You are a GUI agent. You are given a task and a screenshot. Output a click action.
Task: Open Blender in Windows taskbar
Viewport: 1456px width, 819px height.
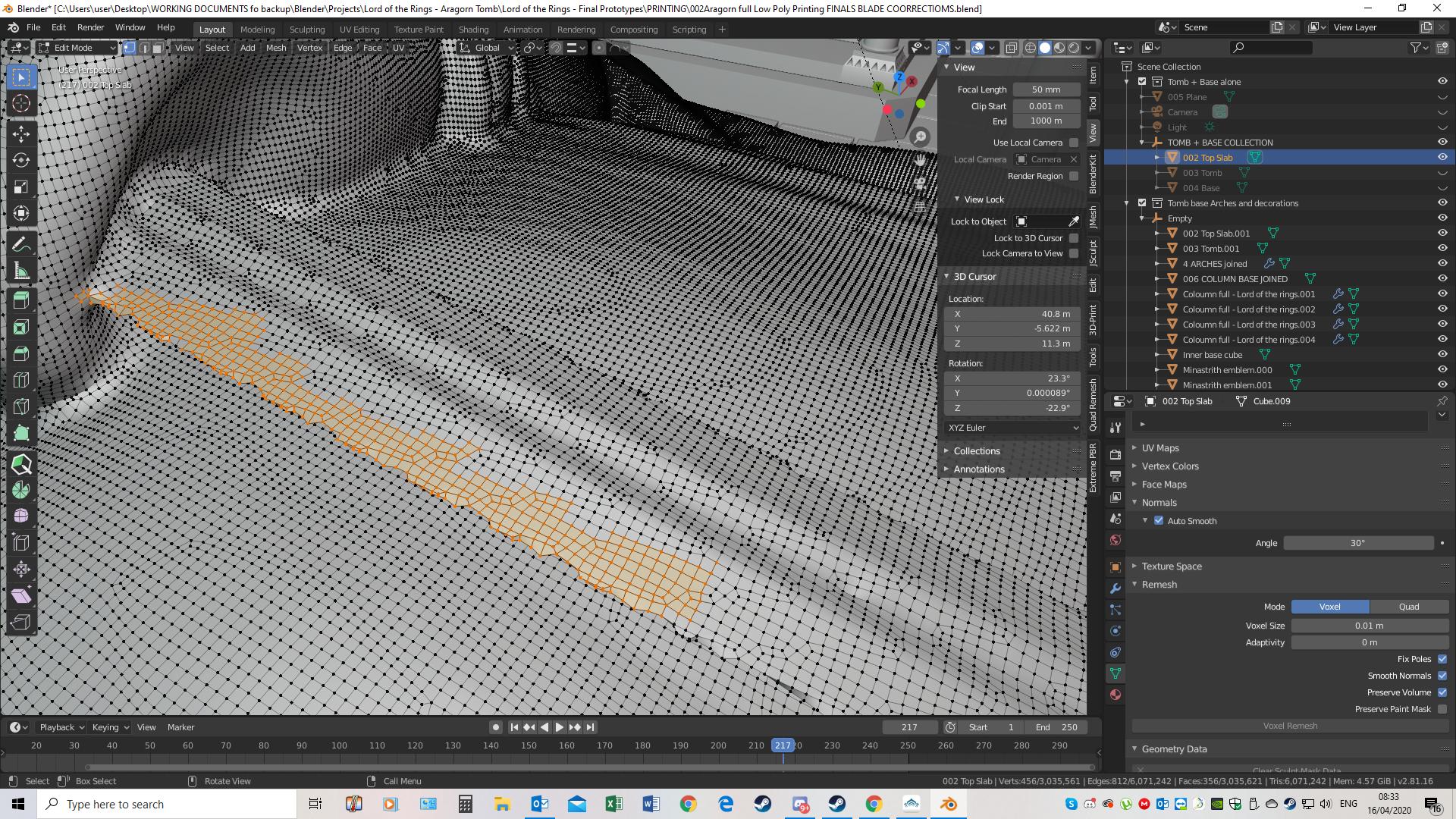948,804
